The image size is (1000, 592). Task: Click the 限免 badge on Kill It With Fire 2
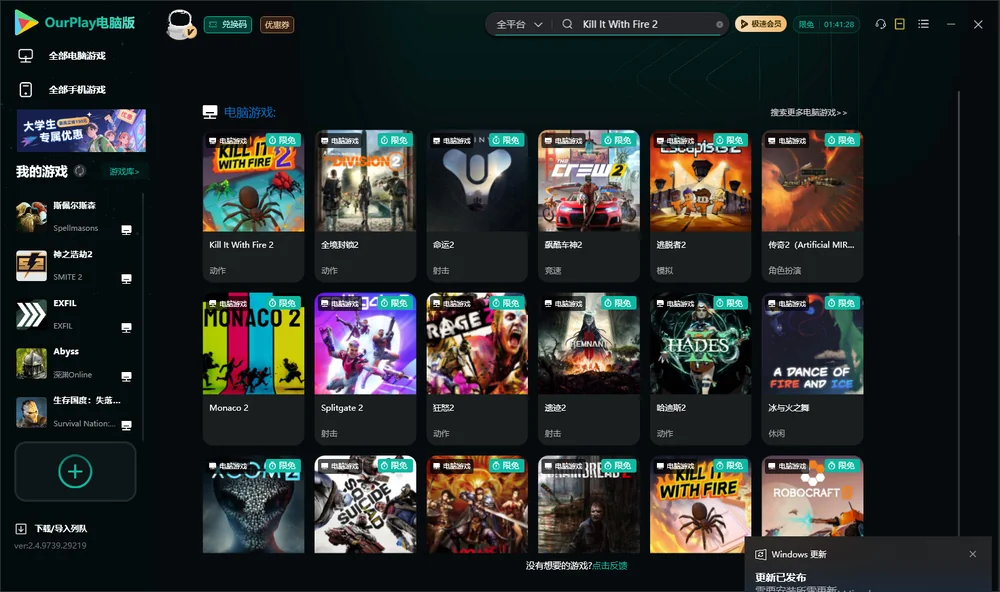coord(283,140)
